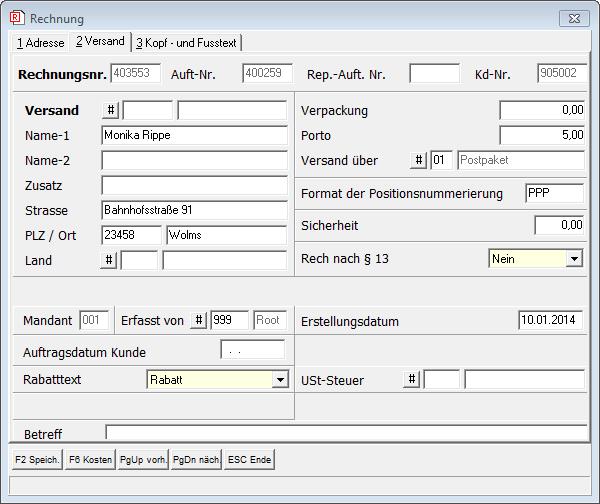Click the # lookup next to Erfasst von
Viewport: 600px width, 504px height.
199,320
